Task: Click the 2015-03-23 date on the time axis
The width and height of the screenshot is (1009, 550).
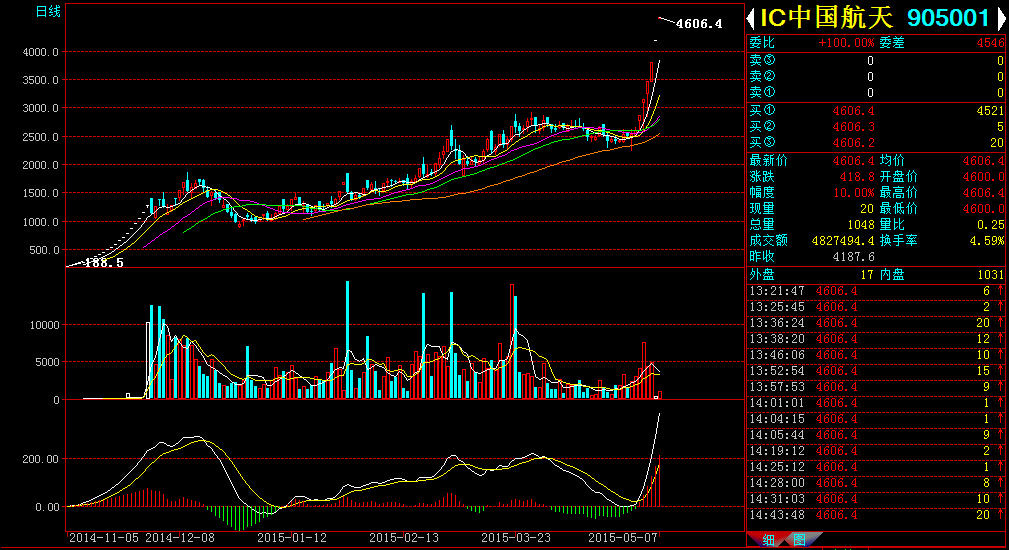Action: tap(516, 538)
